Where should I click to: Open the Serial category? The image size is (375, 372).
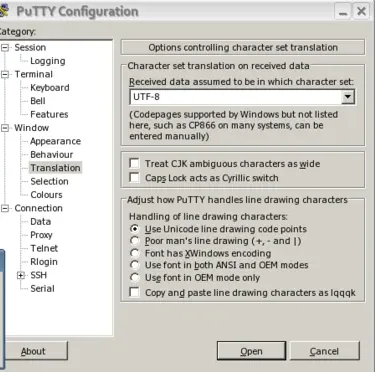42,289
